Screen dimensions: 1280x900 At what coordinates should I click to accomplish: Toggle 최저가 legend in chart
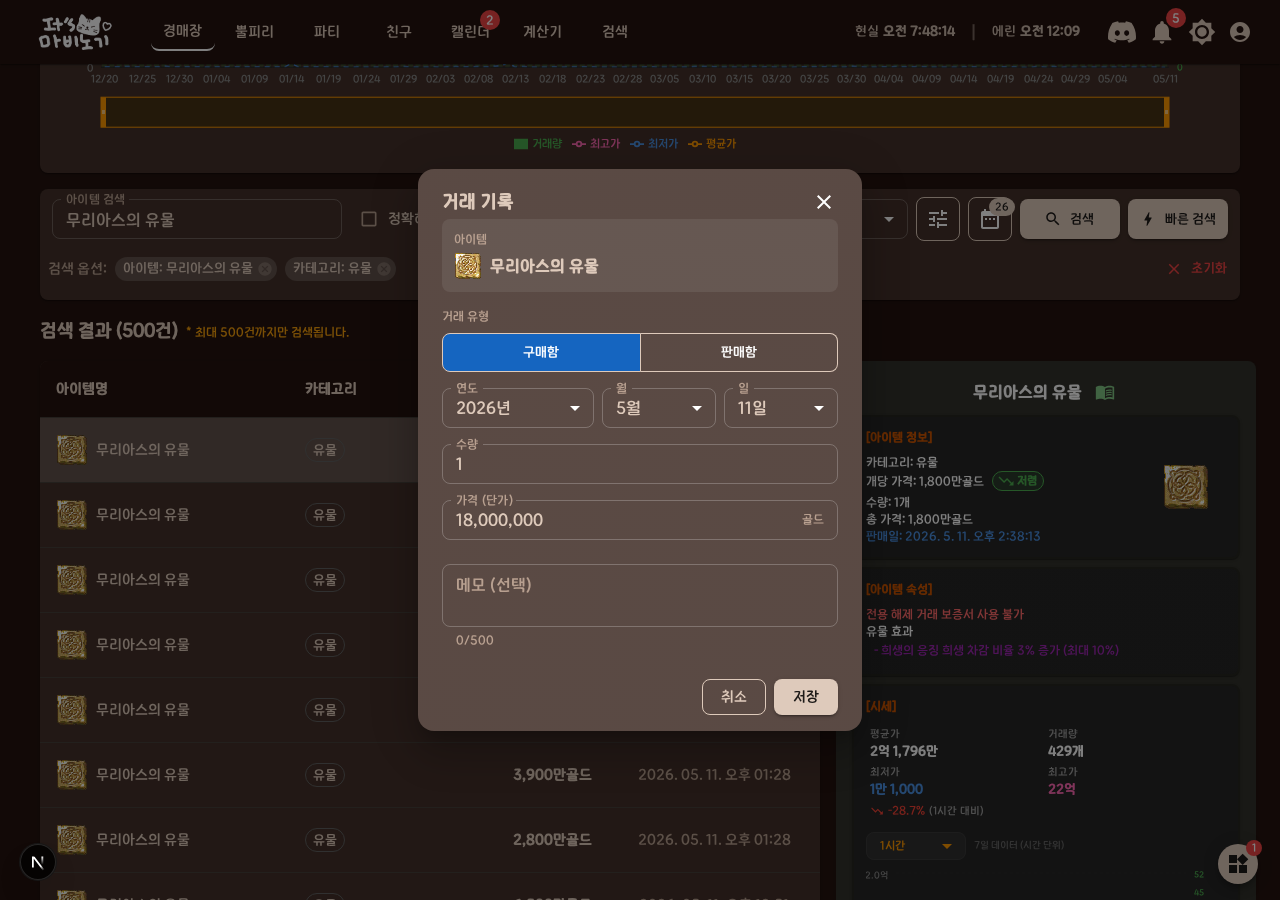[654, 144]
